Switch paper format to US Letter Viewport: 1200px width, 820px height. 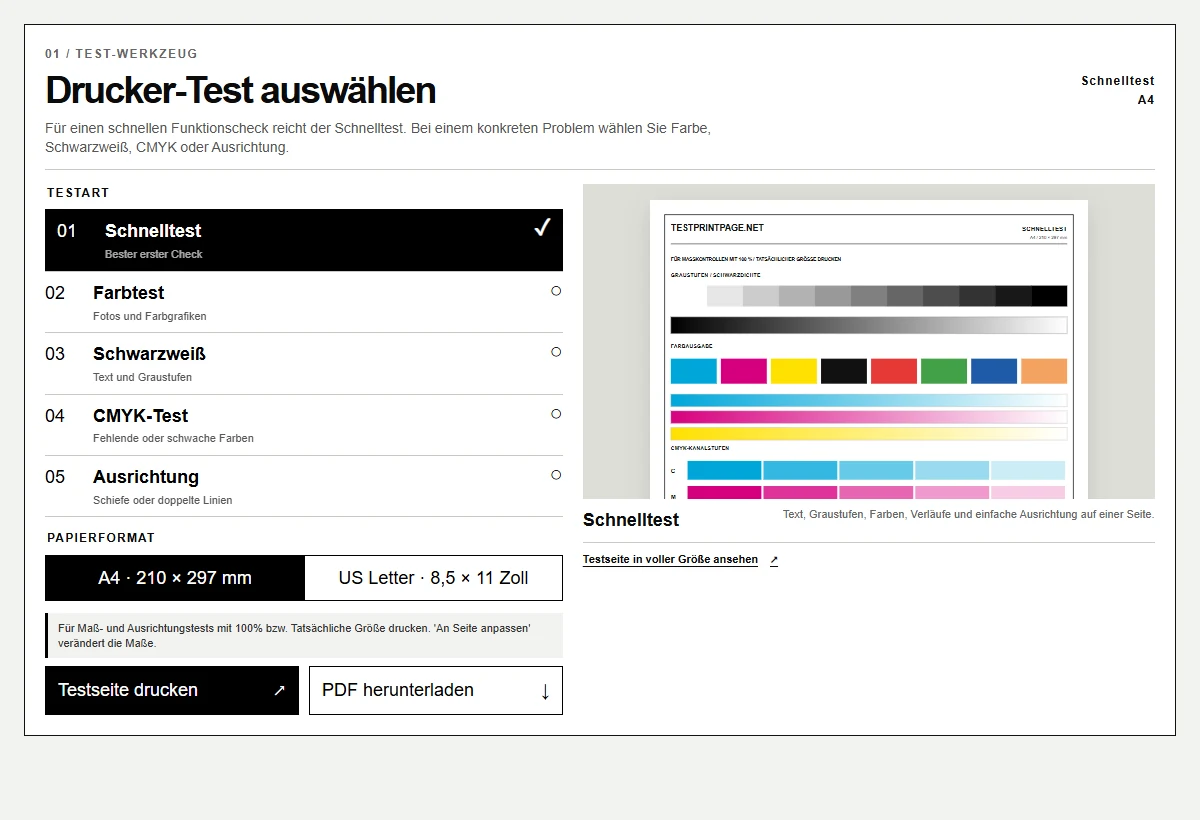[x=433, y=578]
